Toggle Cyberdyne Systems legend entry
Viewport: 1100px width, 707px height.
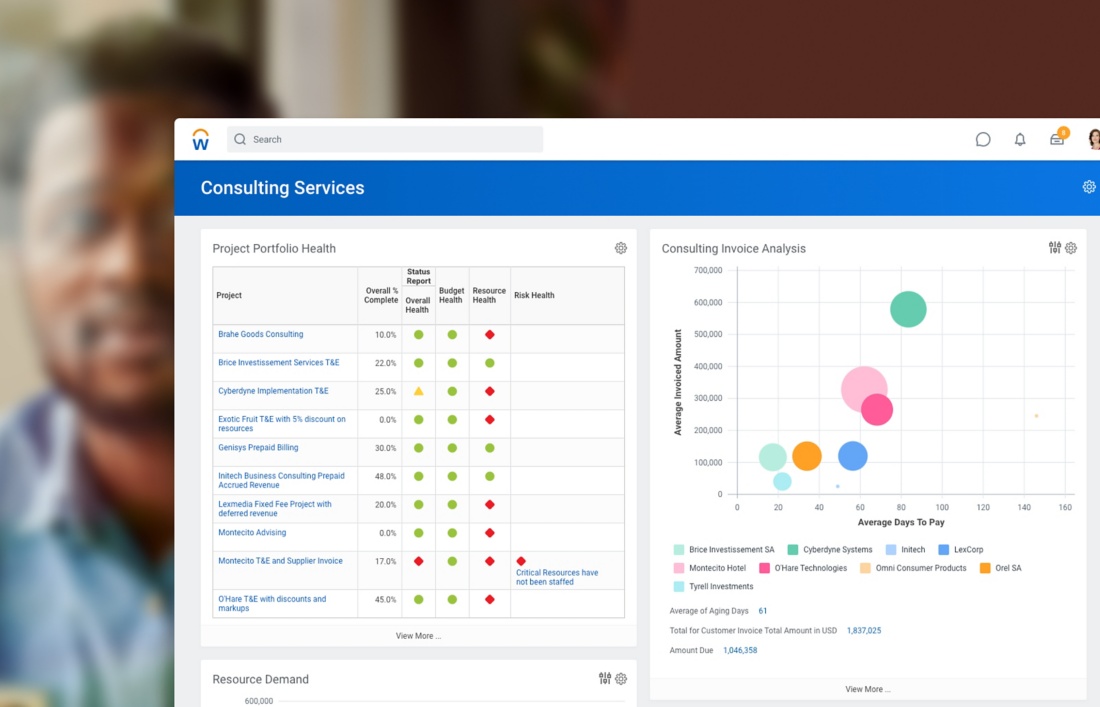[837, 550]
